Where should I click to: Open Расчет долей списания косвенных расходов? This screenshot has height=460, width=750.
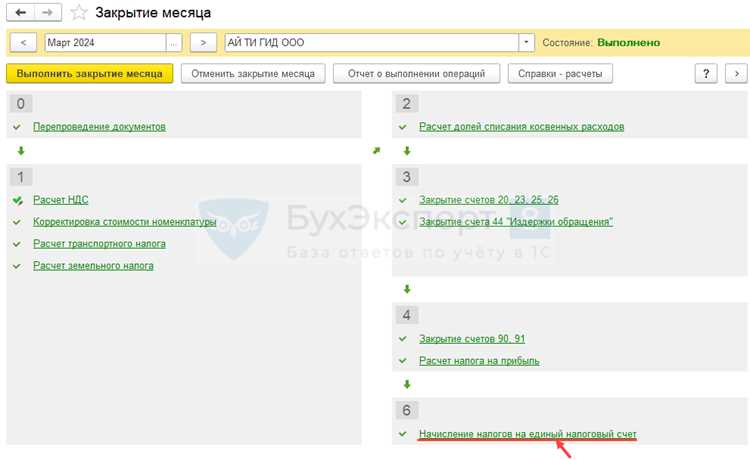point(521,127)
